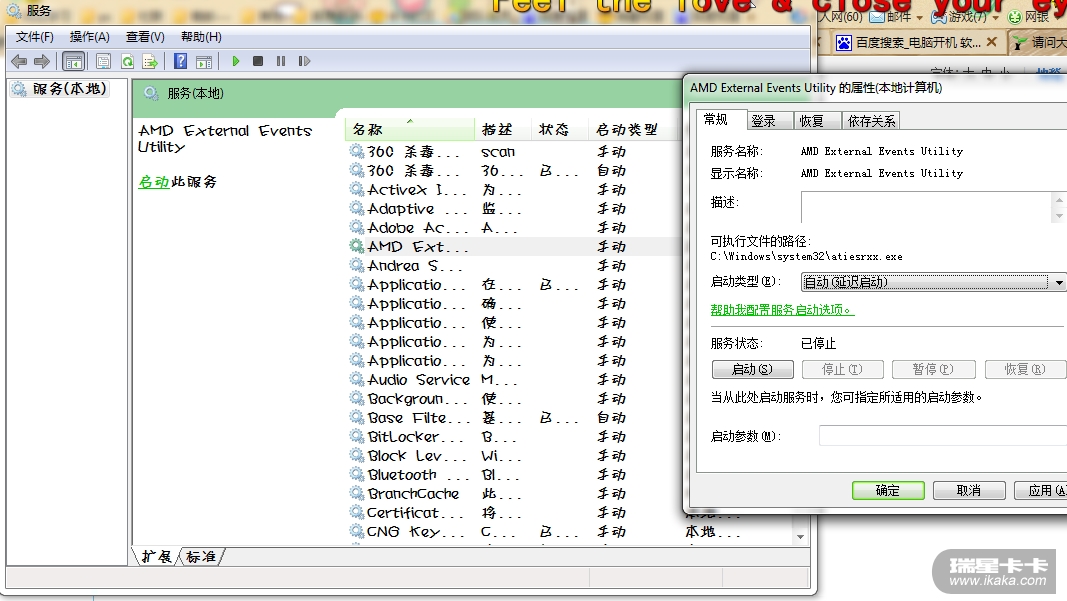This screenshot has width=1067, height=601.
Task: Restart the service with restart icon
Action: (x=304, y=61)
